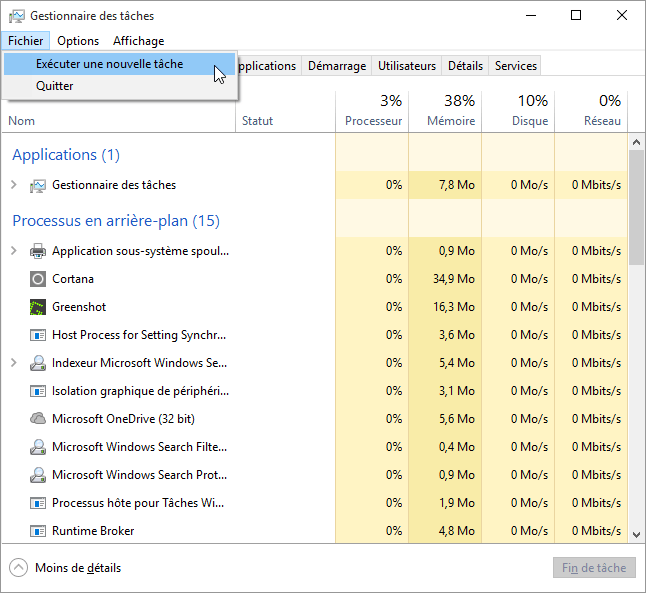This screenshot has width=646, height=593.
Task: Click the Isolation graphique de périphéri icon
Action: point(38,391)
